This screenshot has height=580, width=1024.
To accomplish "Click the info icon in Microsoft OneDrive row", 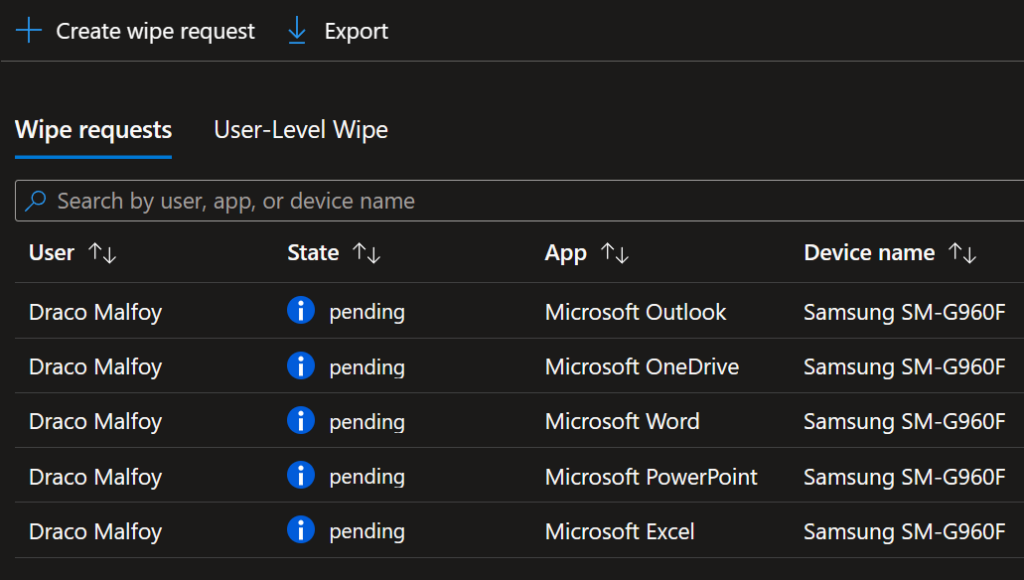I will [300, 367].
